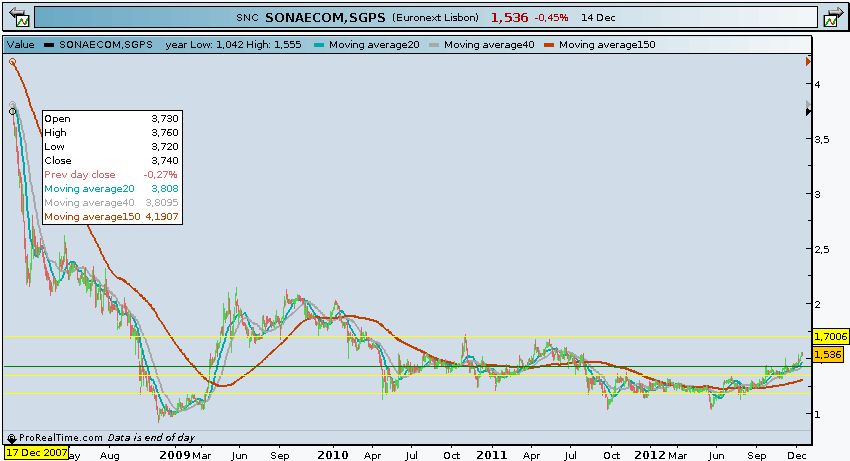This screenshot has height=461, width=850.
Task: Click the -0,45% change in header
Action: click(551, 17)
